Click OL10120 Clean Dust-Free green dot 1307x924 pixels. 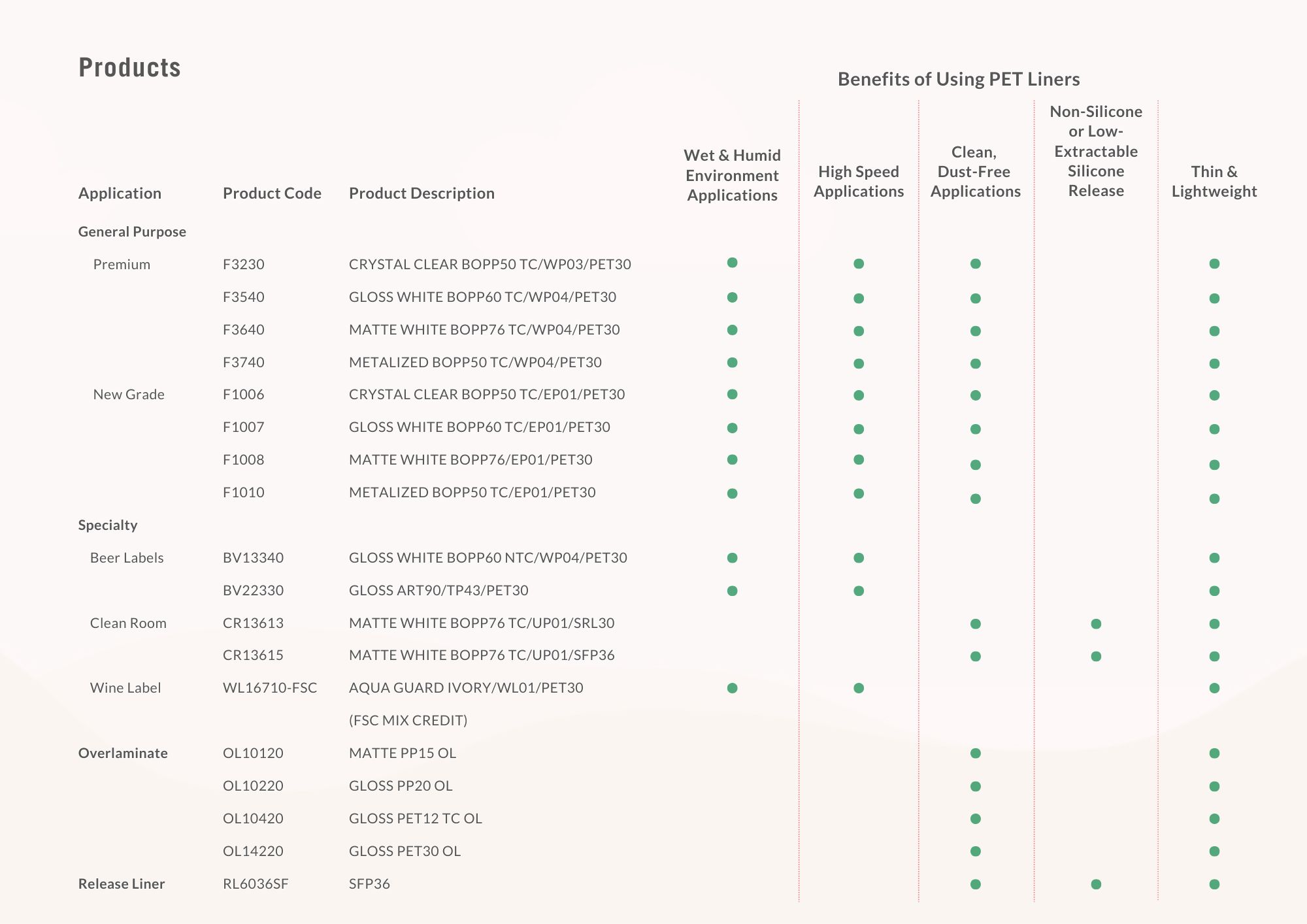(x=976, y=753)
